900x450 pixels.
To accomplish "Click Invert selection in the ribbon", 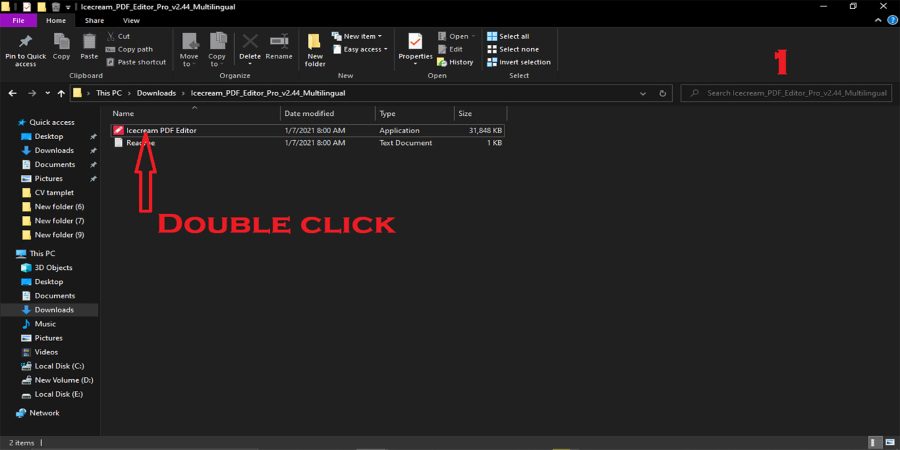I will coord(519,62).
